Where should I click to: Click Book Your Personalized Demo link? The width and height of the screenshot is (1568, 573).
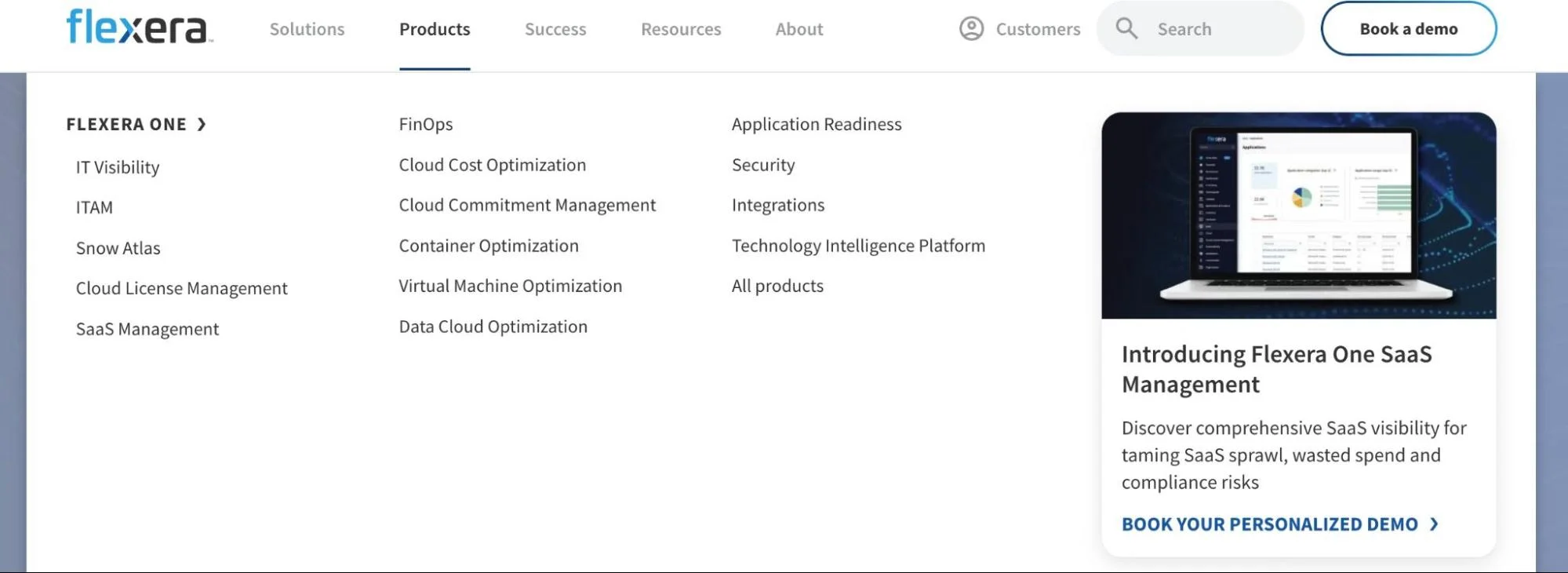[1270, 524]
